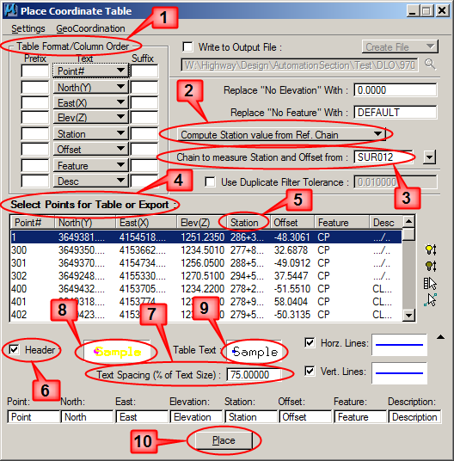Open the chain selector arrow next to SUR012
The image size is (454, 461).
429,157
